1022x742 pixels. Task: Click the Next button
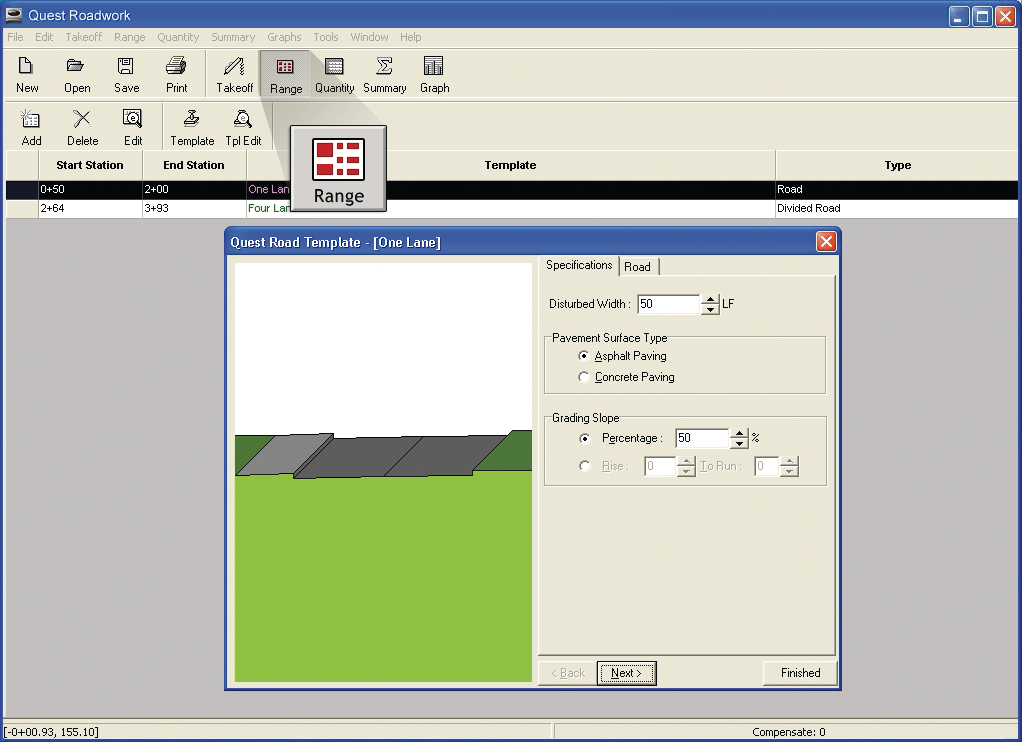(626, 673)
